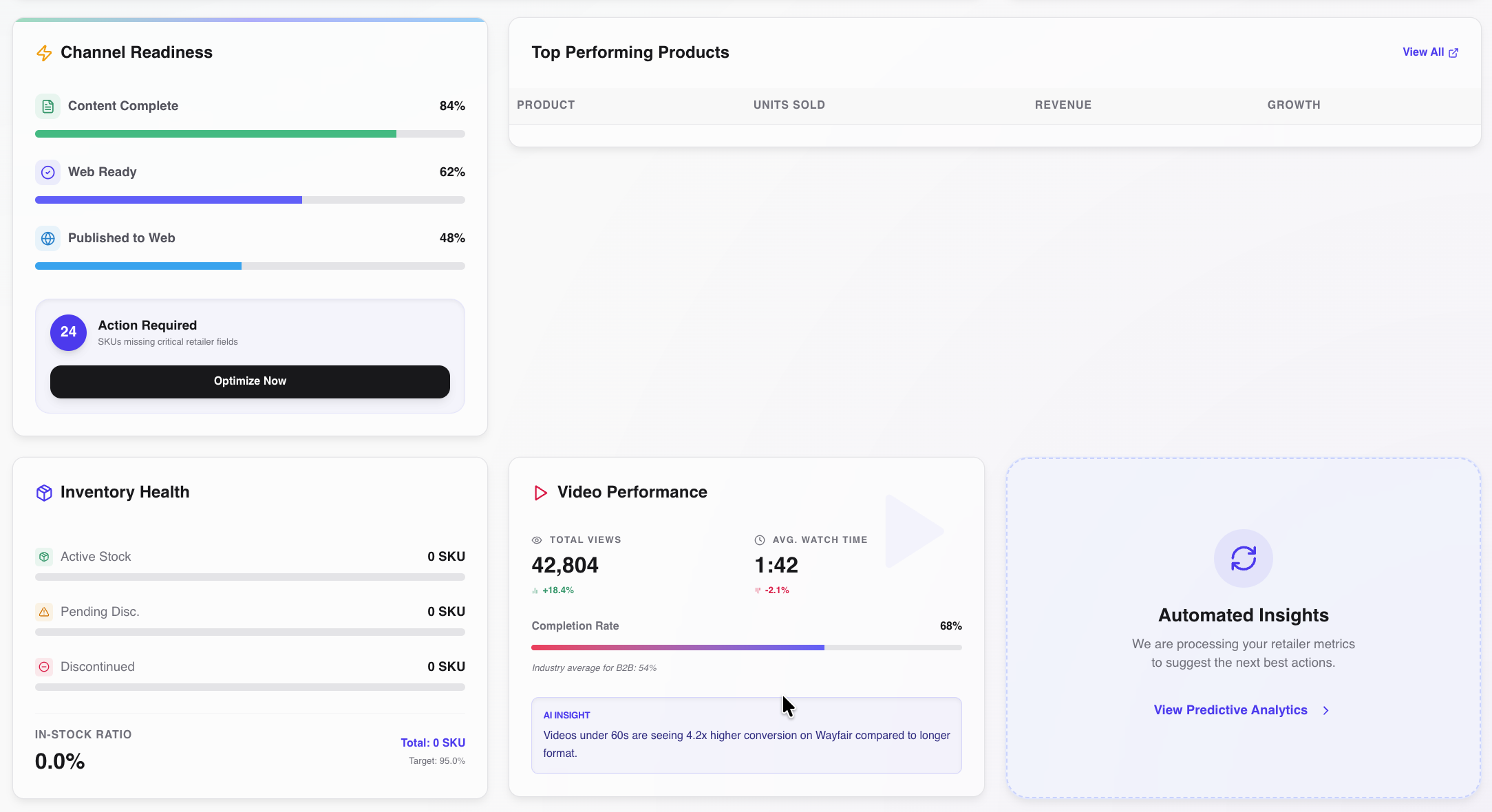
Task: Click the 68% completion rate value
Action: point(951,626)
